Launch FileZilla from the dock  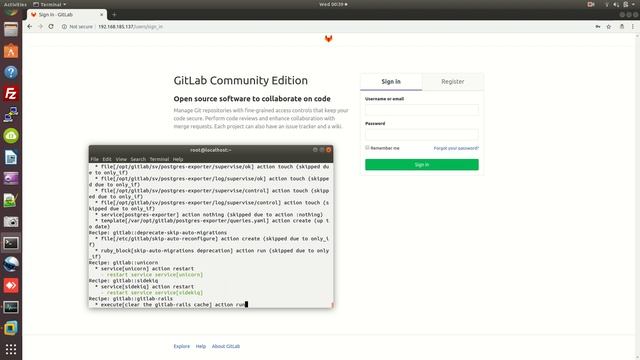click(x=11, y=93)
